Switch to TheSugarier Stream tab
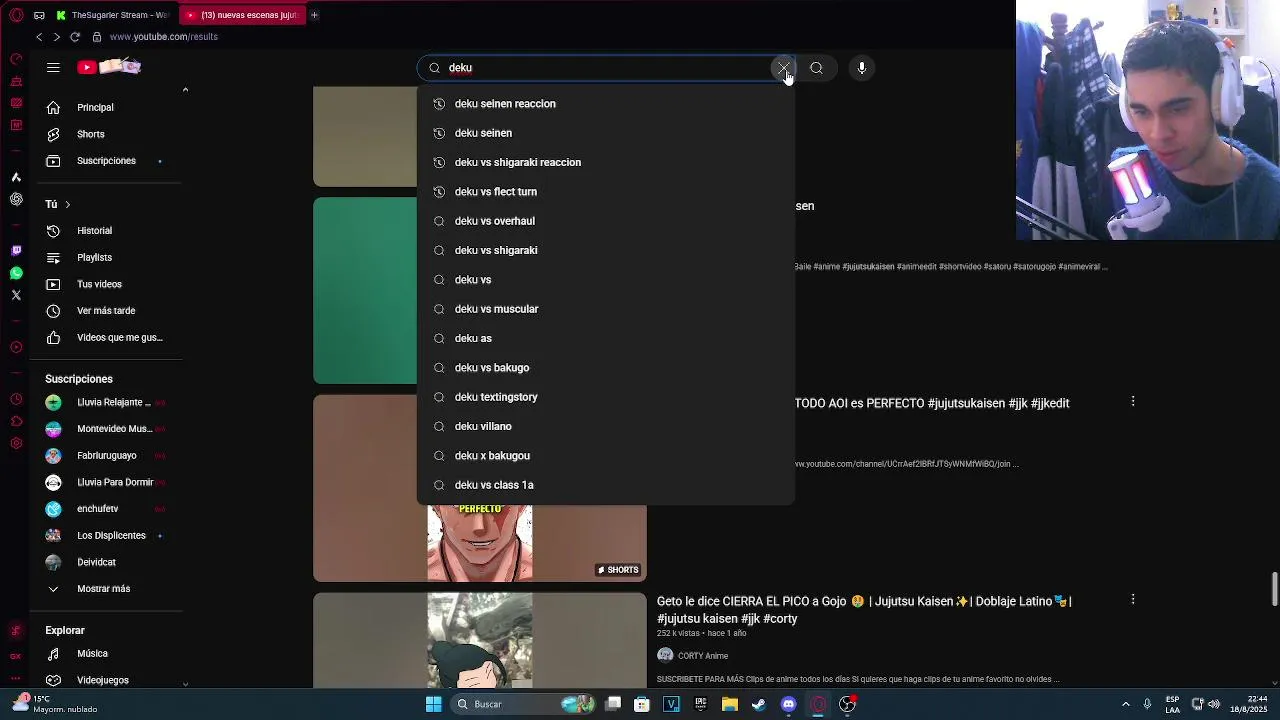 coord(113,15)
